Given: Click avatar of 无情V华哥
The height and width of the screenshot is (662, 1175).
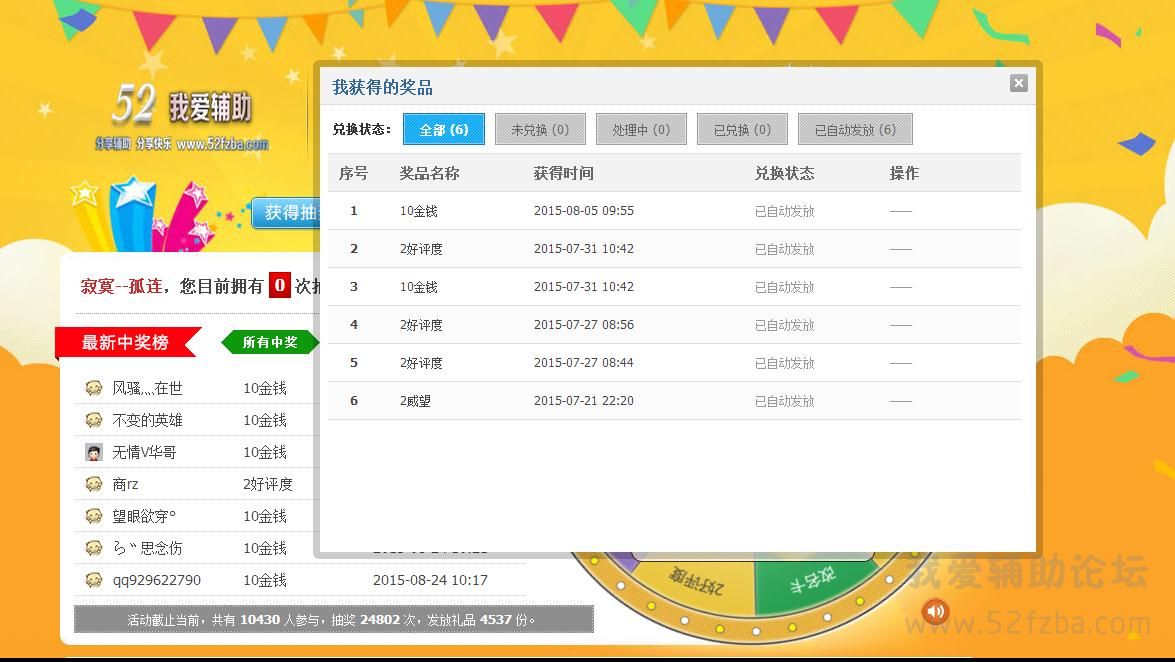Looking at the screenshot, I should coord(94,452).
